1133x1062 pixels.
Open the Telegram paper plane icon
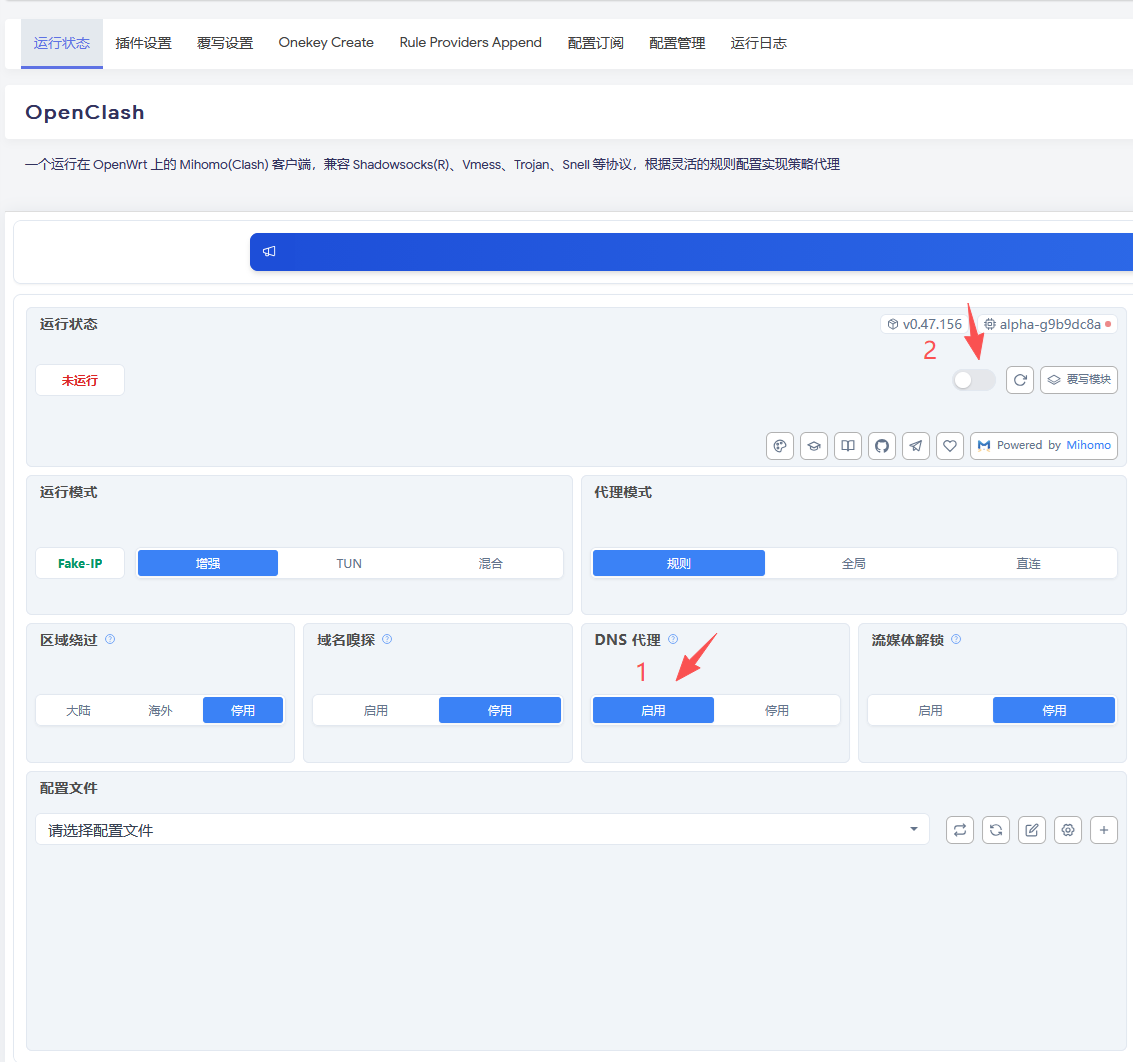tap(916, 446)
